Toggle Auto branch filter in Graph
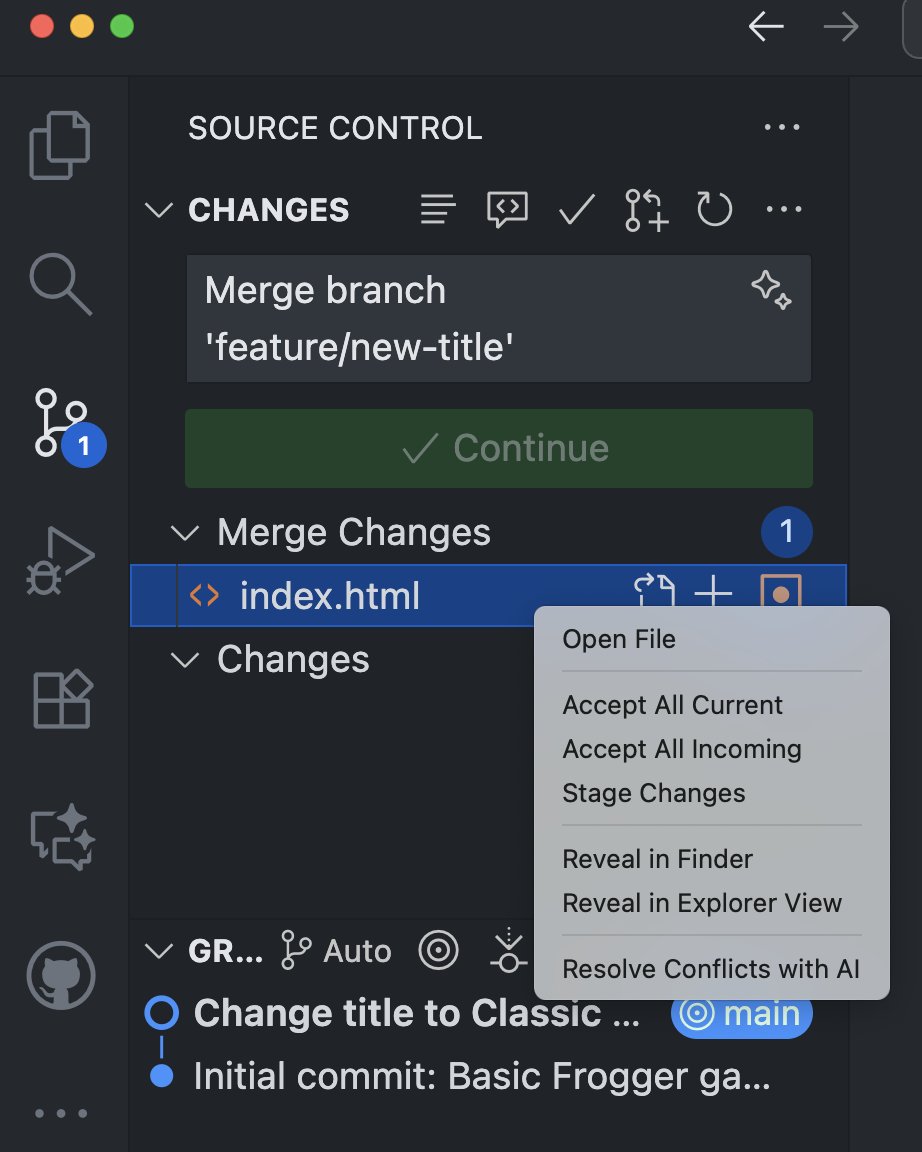 click(336, 951)
